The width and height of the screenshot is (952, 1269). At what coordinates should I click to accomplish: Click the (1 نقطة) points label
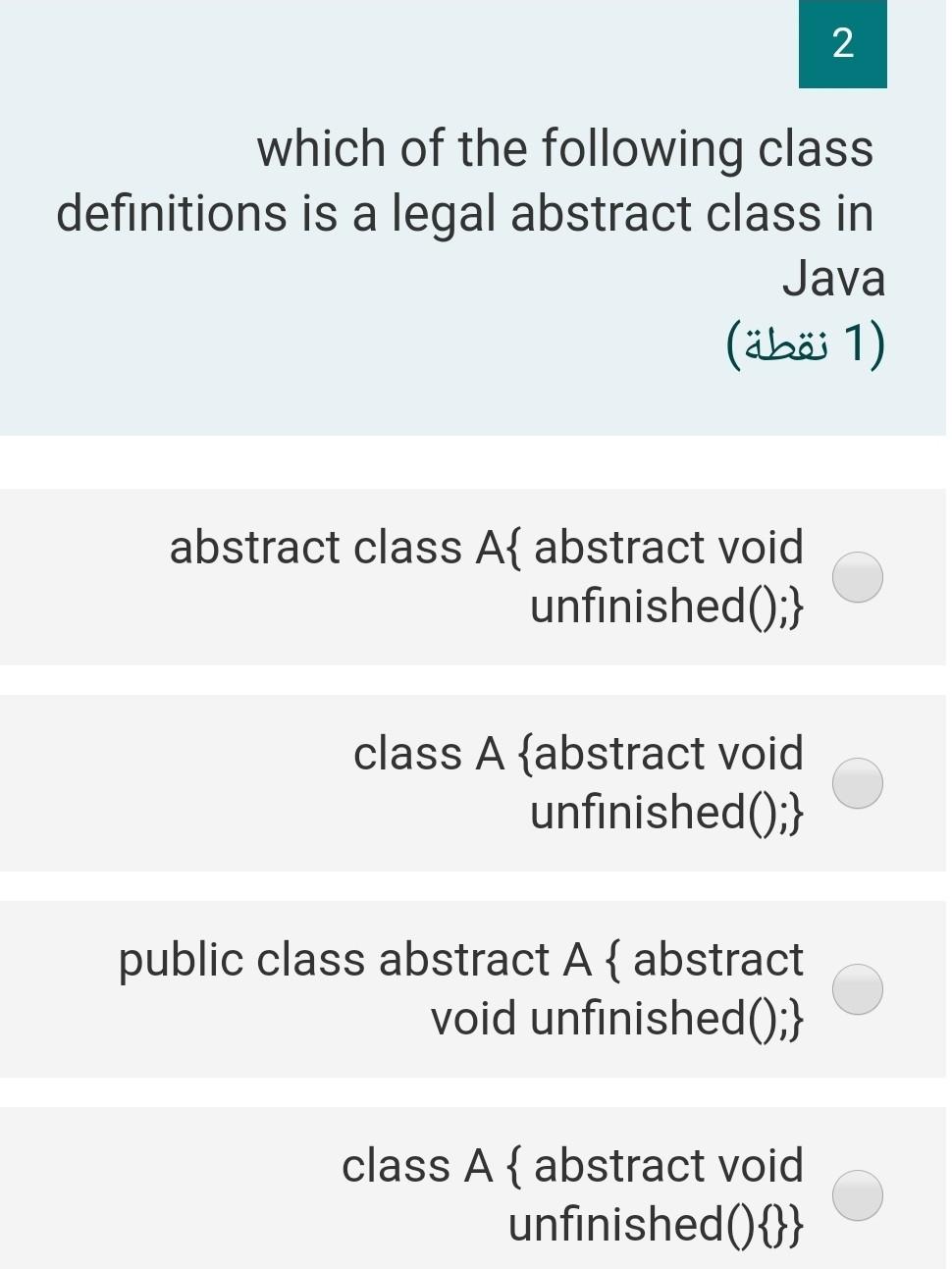click(x=805, y=344)
